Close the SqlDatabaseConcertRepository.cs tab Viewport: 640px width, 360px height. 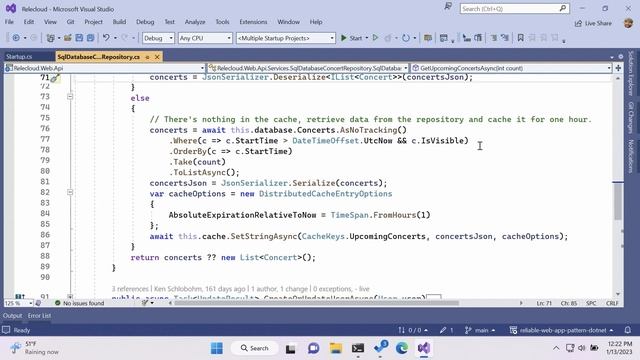click(x=157, y=57)
